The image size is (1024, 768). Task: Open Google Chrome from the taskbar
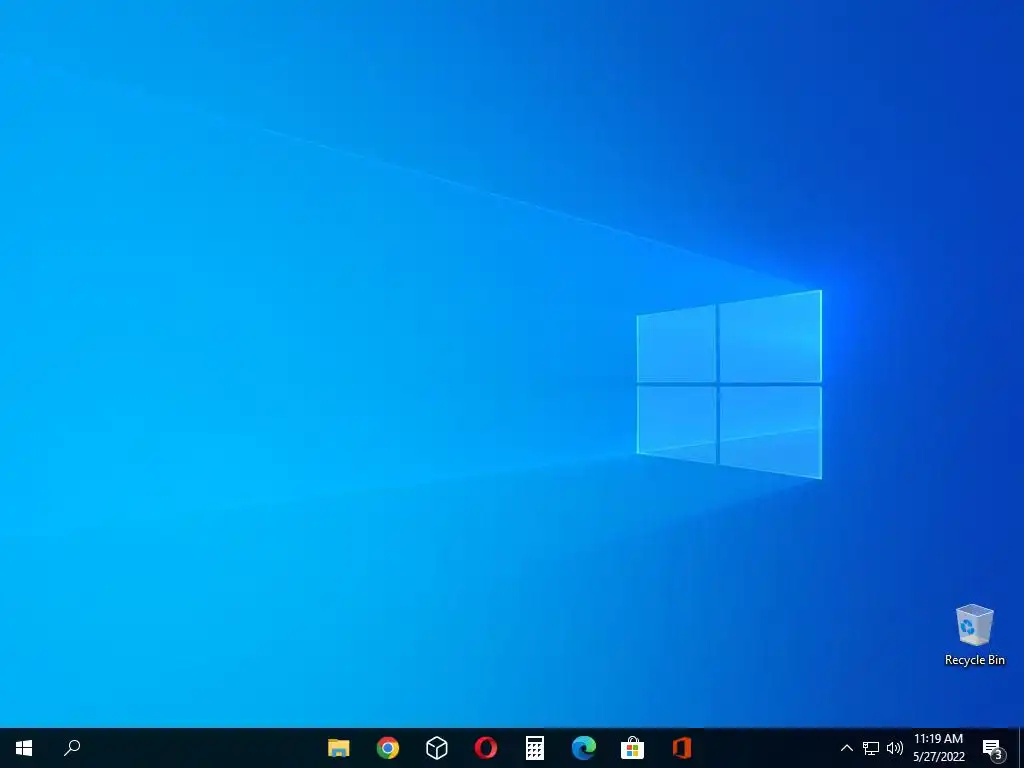point(387,748)
